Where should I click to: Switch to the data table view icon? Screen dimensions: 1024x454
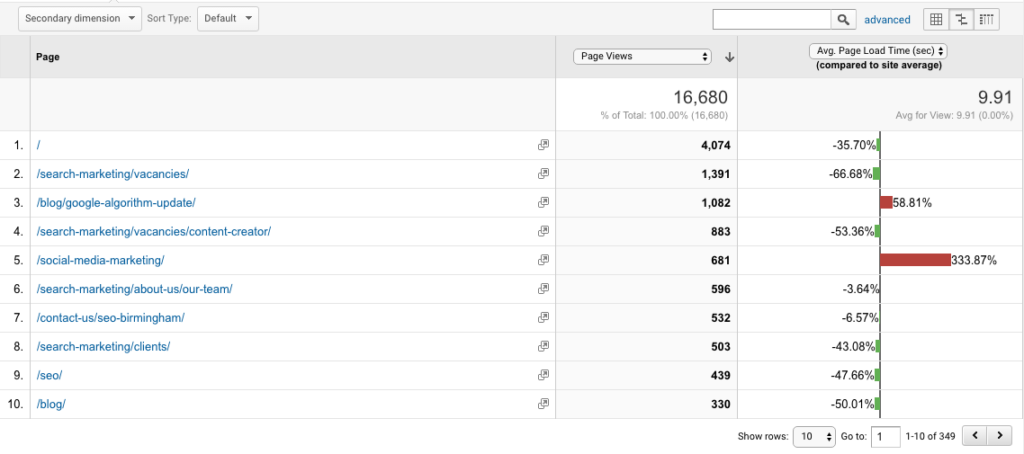pyautogui.click(x=936, y=20)
